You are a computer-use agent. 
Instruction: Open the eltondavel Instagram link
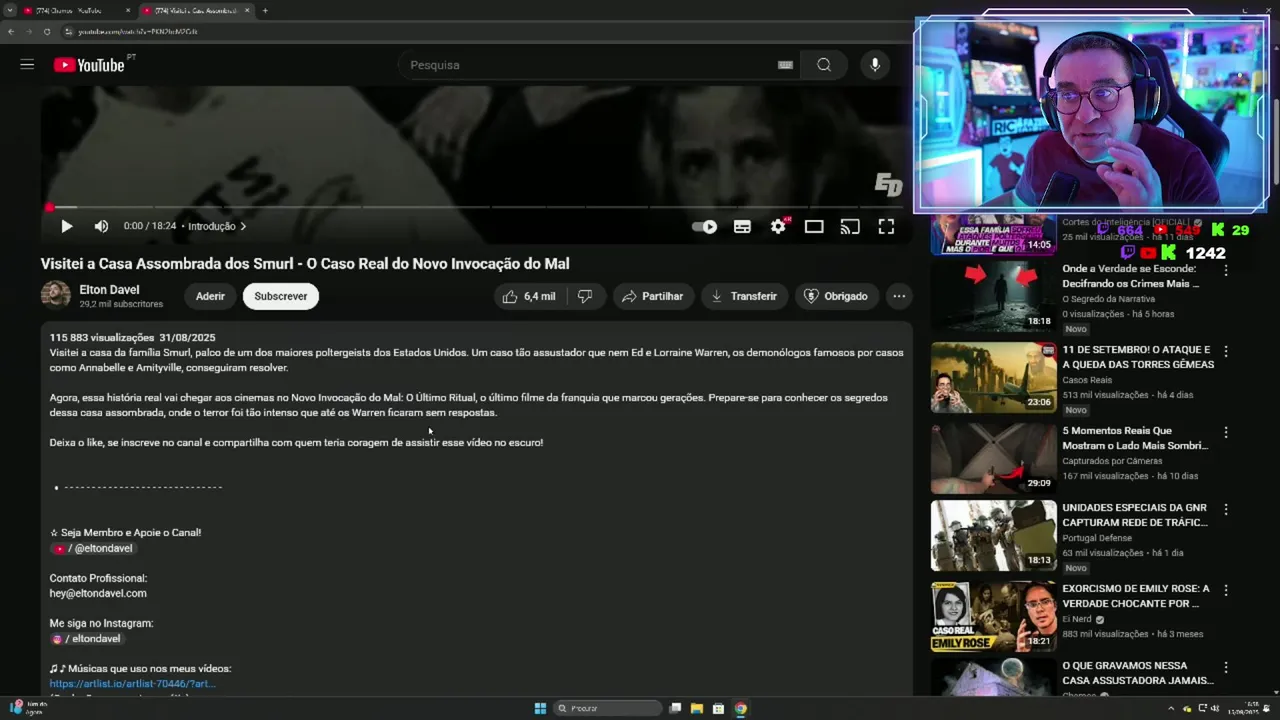click(87, 638)
